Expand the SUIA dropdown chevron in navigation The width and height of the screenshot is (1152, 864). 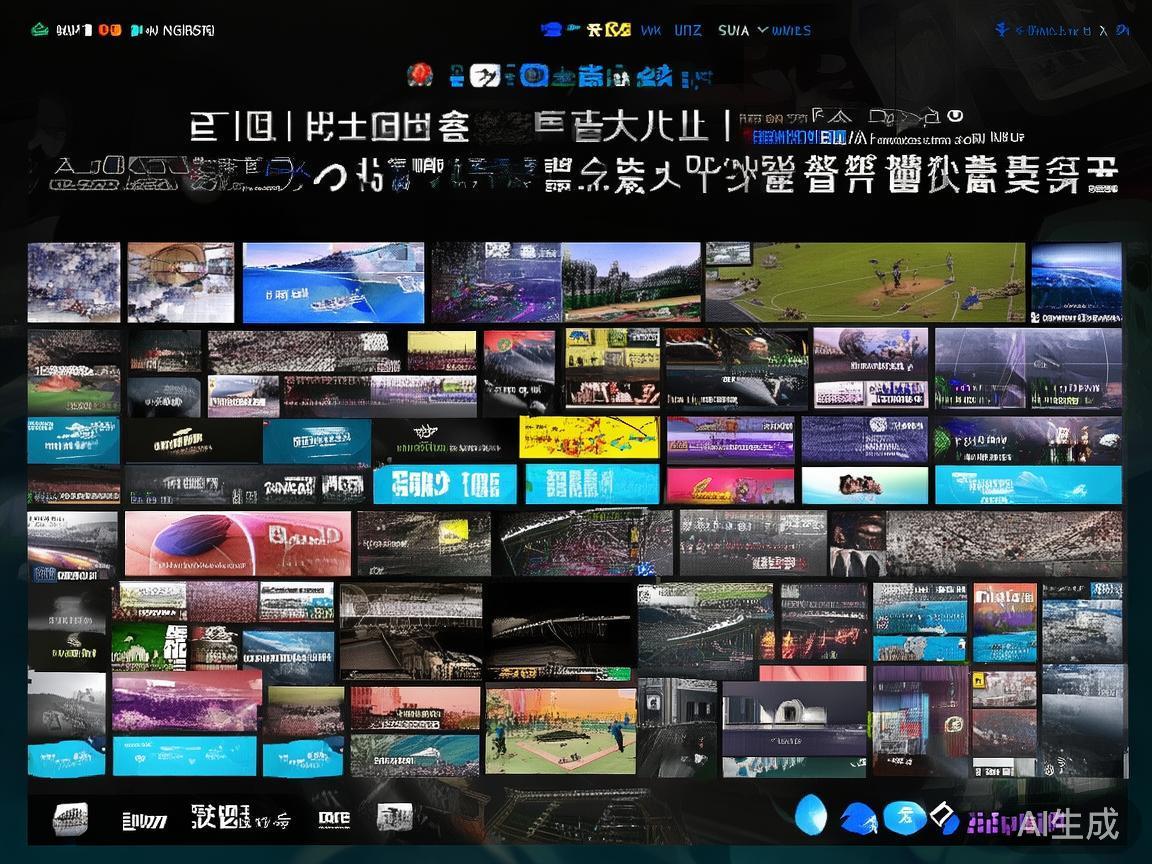tap(763, 30)
